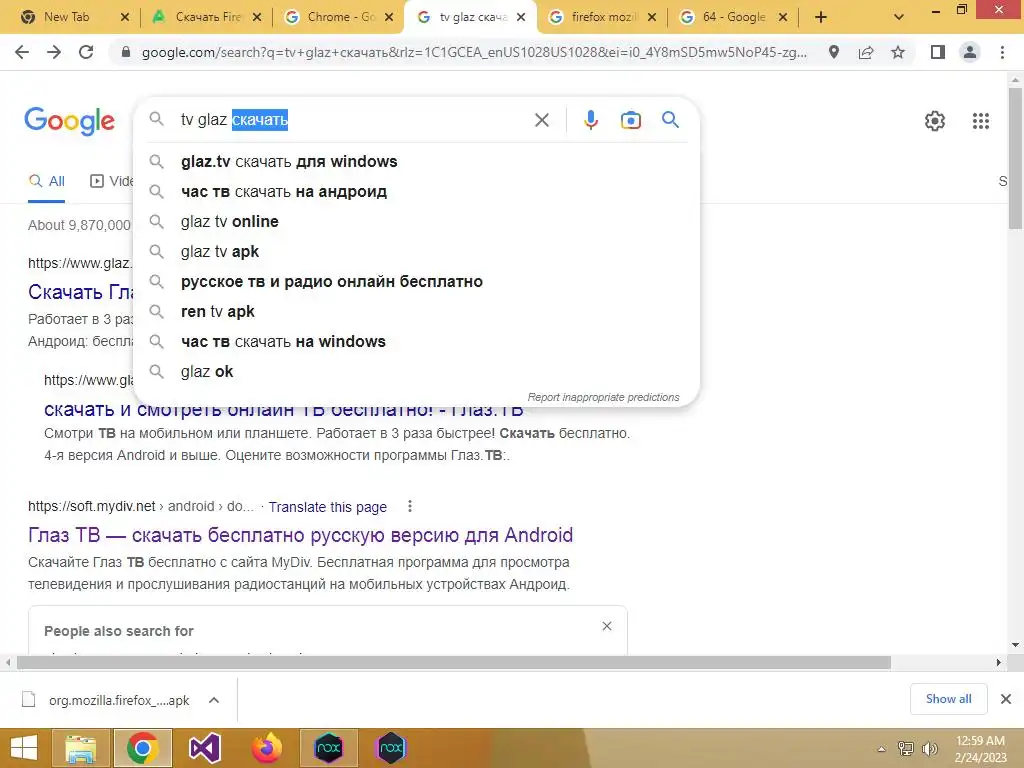The width and height of the screenshot is (1024, 768).
Task: Switch to the 64 - Google tab
Action: 733,17
